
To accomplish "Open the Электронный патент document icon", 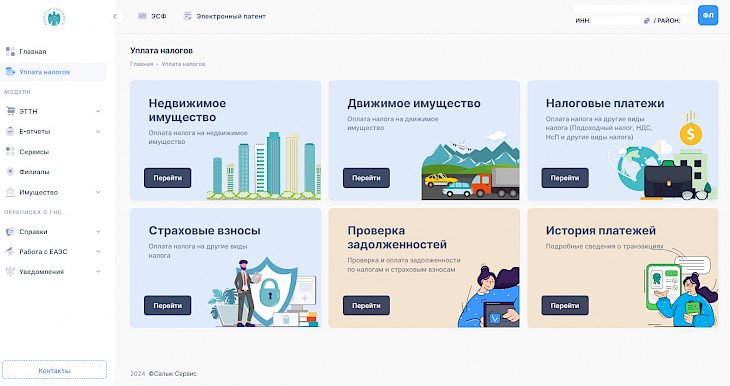I will pyautogui.click(x=187, y=16).
